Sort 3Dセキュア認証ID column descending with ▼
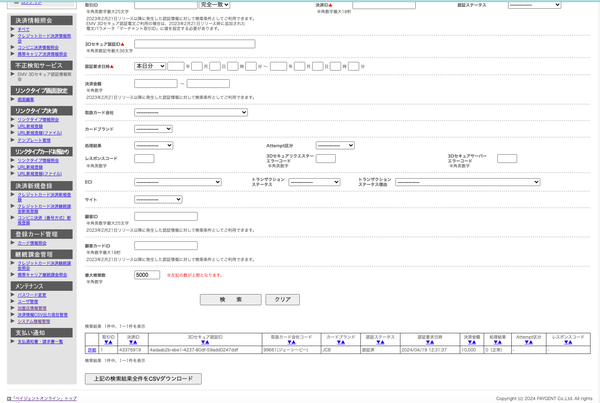The image size is (600, 403). coord(203,342)
